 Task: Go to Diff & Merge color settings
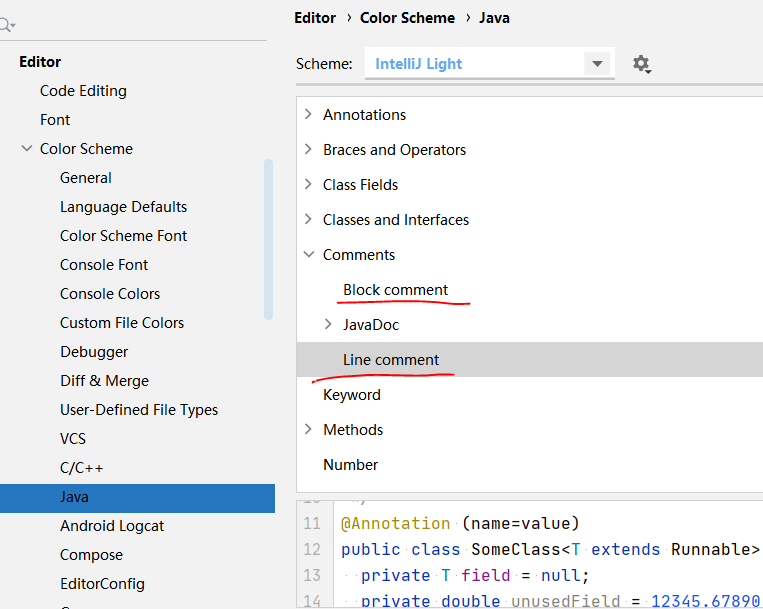(104, 381)
